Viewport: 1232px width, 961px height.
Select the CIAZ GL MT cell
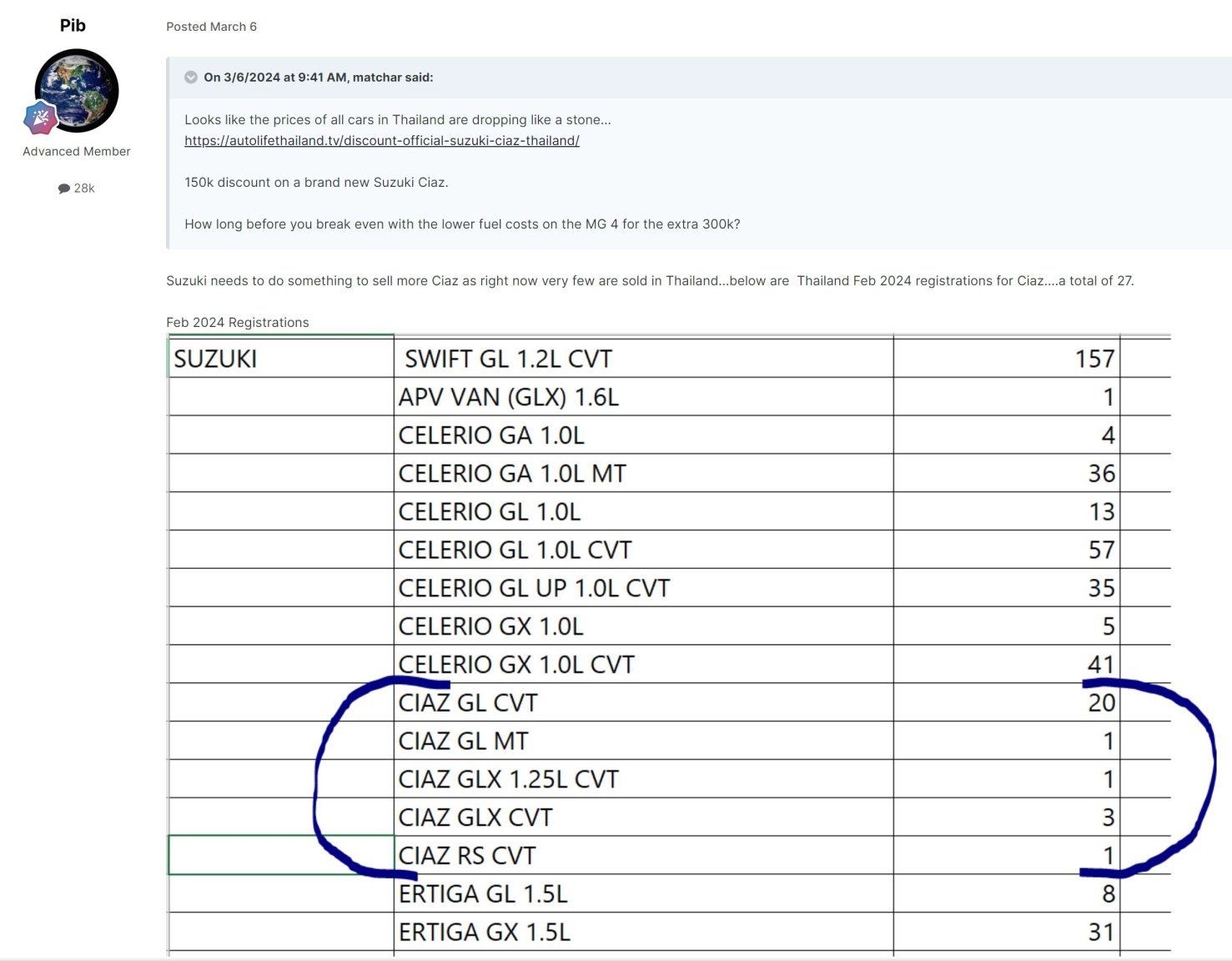(x=643, y=741)
